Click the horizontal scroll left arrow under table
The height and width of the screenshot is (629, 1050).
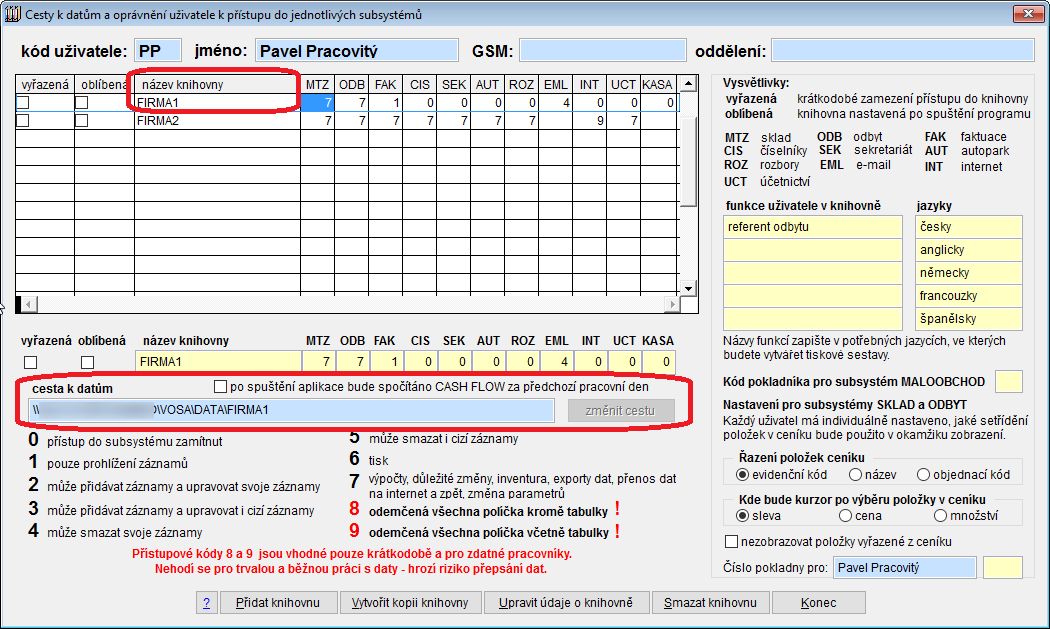(x=24, y=303)
